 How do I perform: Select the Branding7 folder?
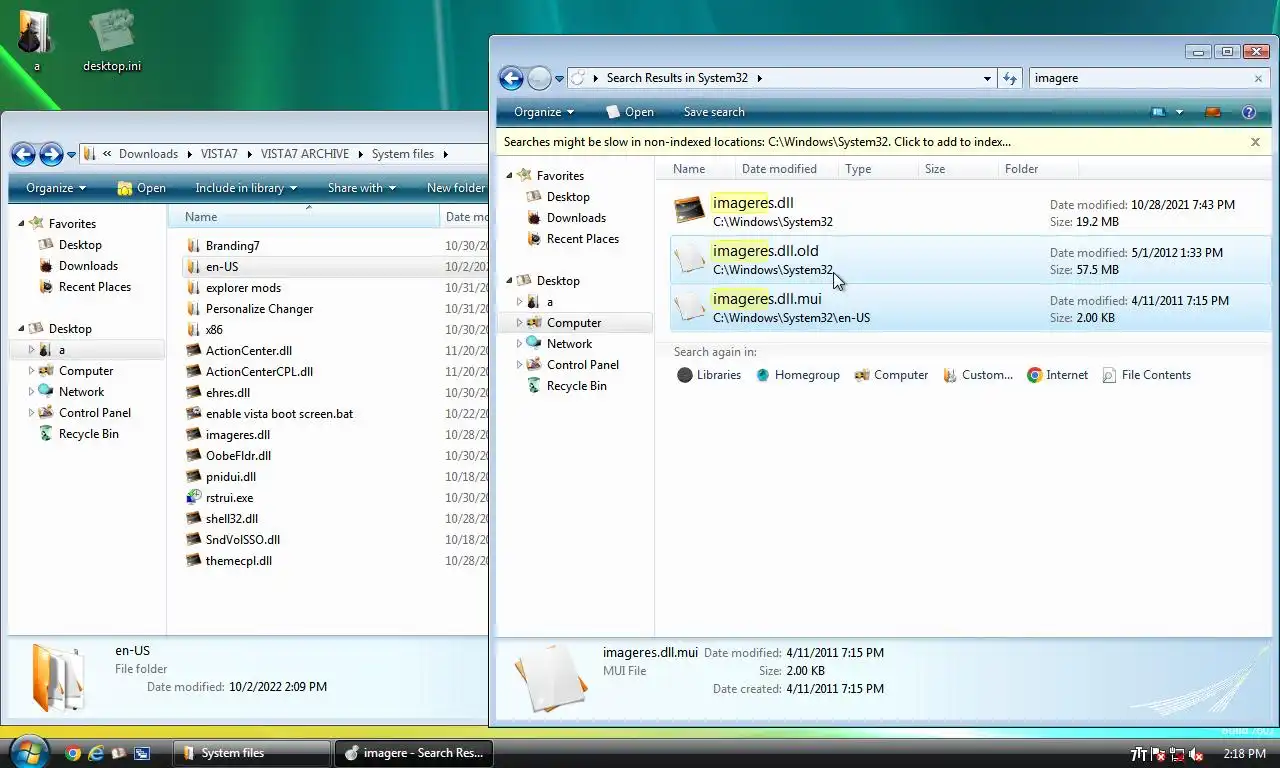pos(232,246)
